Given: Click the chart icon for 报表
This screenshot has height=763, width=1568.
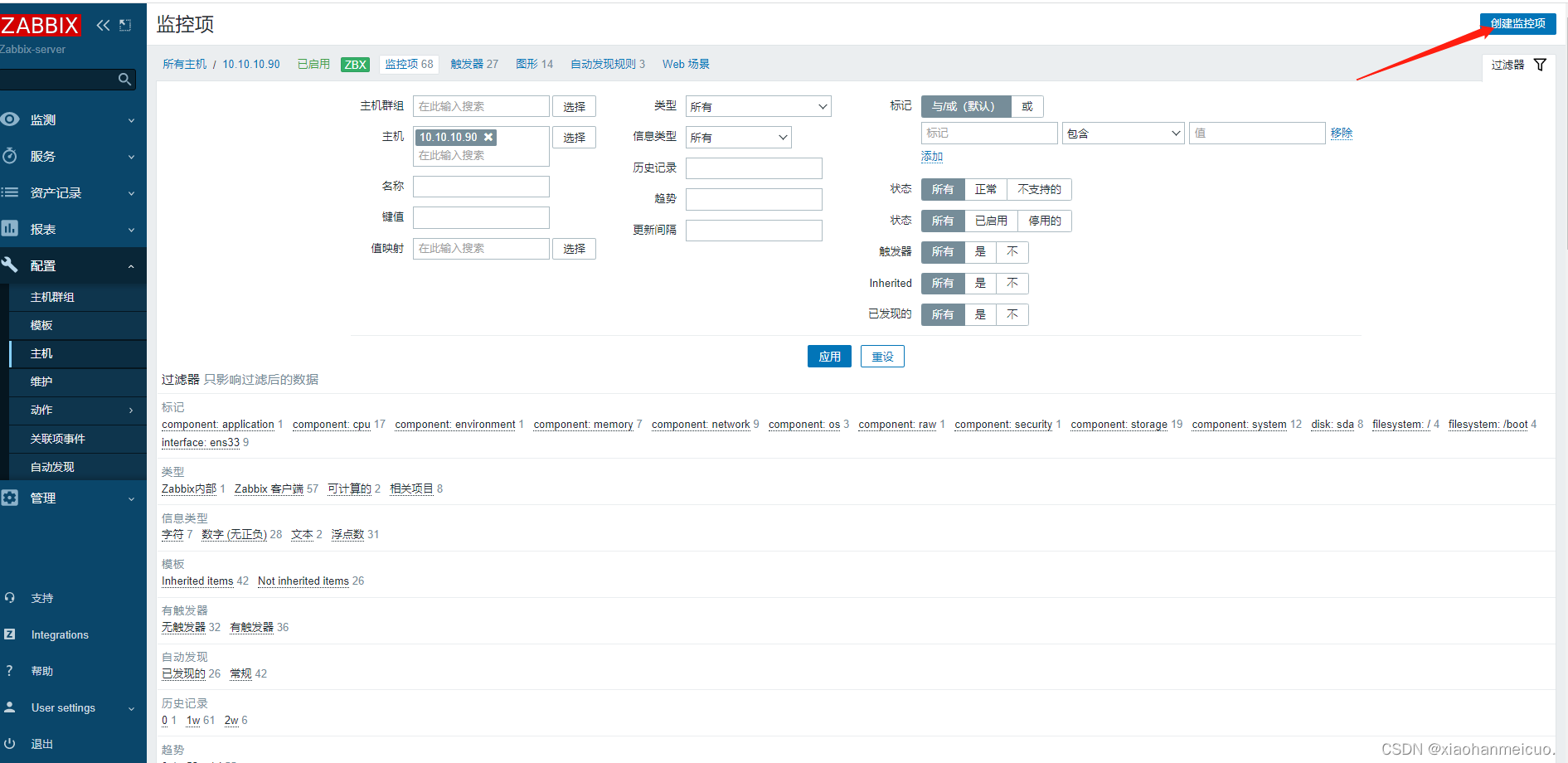Looking at the screenshot, I should pos(10,228).
